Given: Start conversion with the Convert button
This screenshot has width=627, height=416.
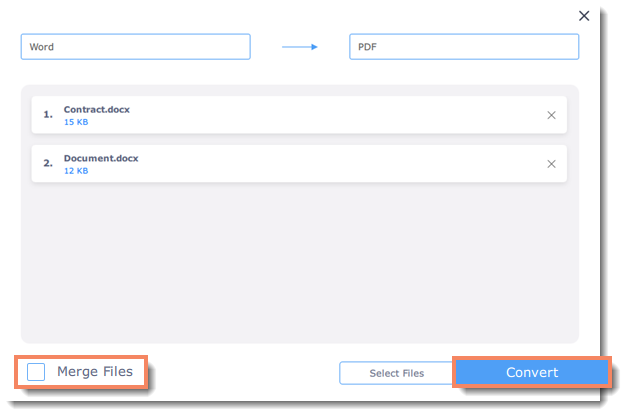Looking at the screenshot, I should [x=532, y=372].
